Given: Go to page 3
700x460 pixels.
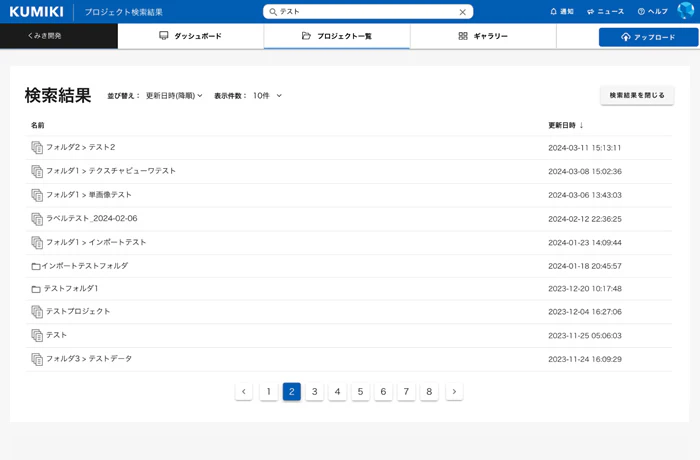Looking at the screenshot, I should (x=315, y=392).
